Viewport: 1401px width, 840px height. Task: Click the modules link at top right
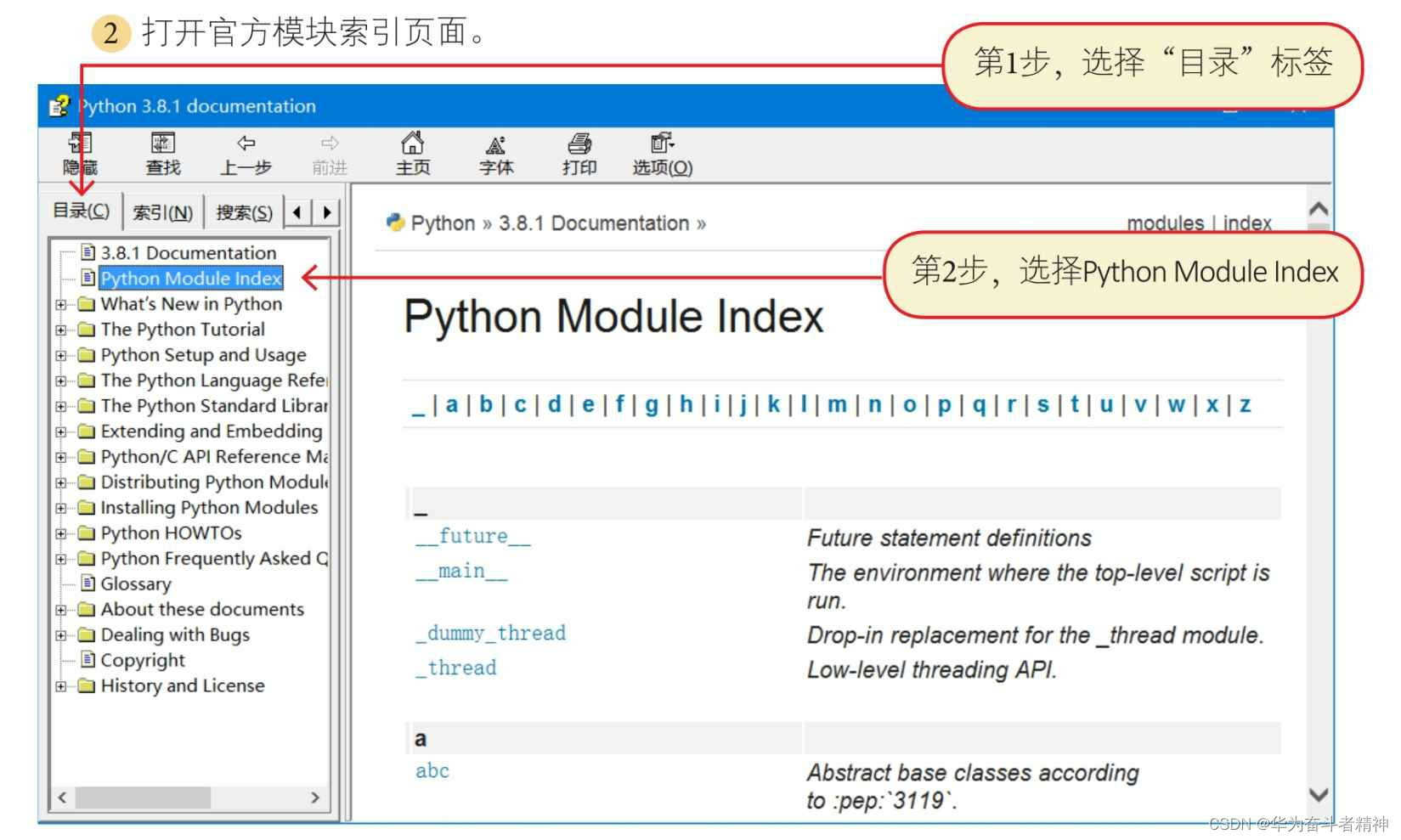pos(1165,223)
